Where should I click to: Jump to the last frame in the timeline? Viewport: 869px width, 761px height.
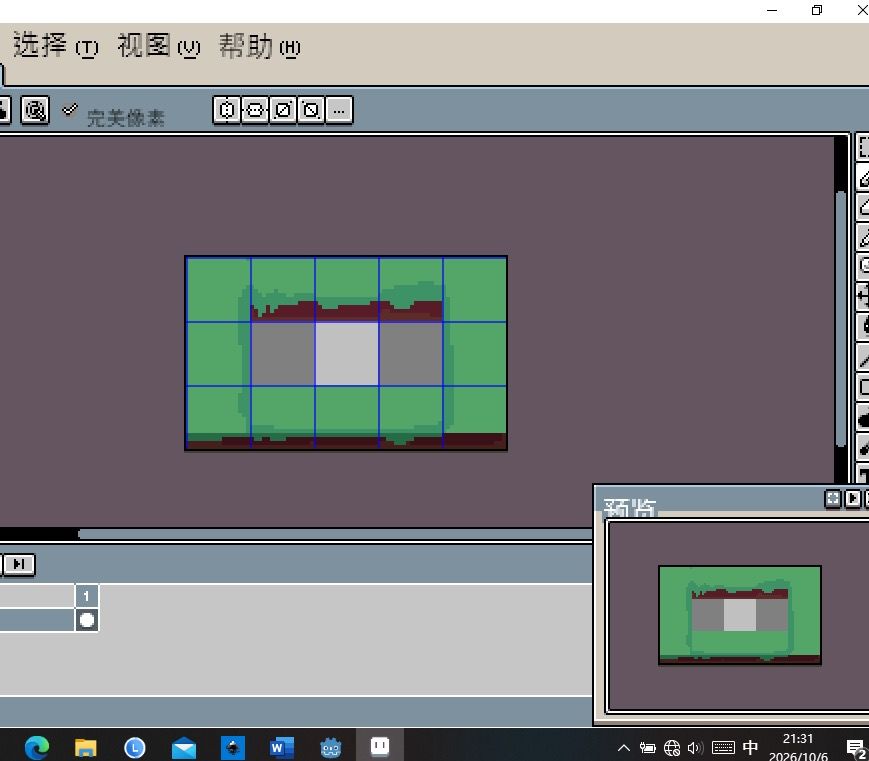coord(19,564)
